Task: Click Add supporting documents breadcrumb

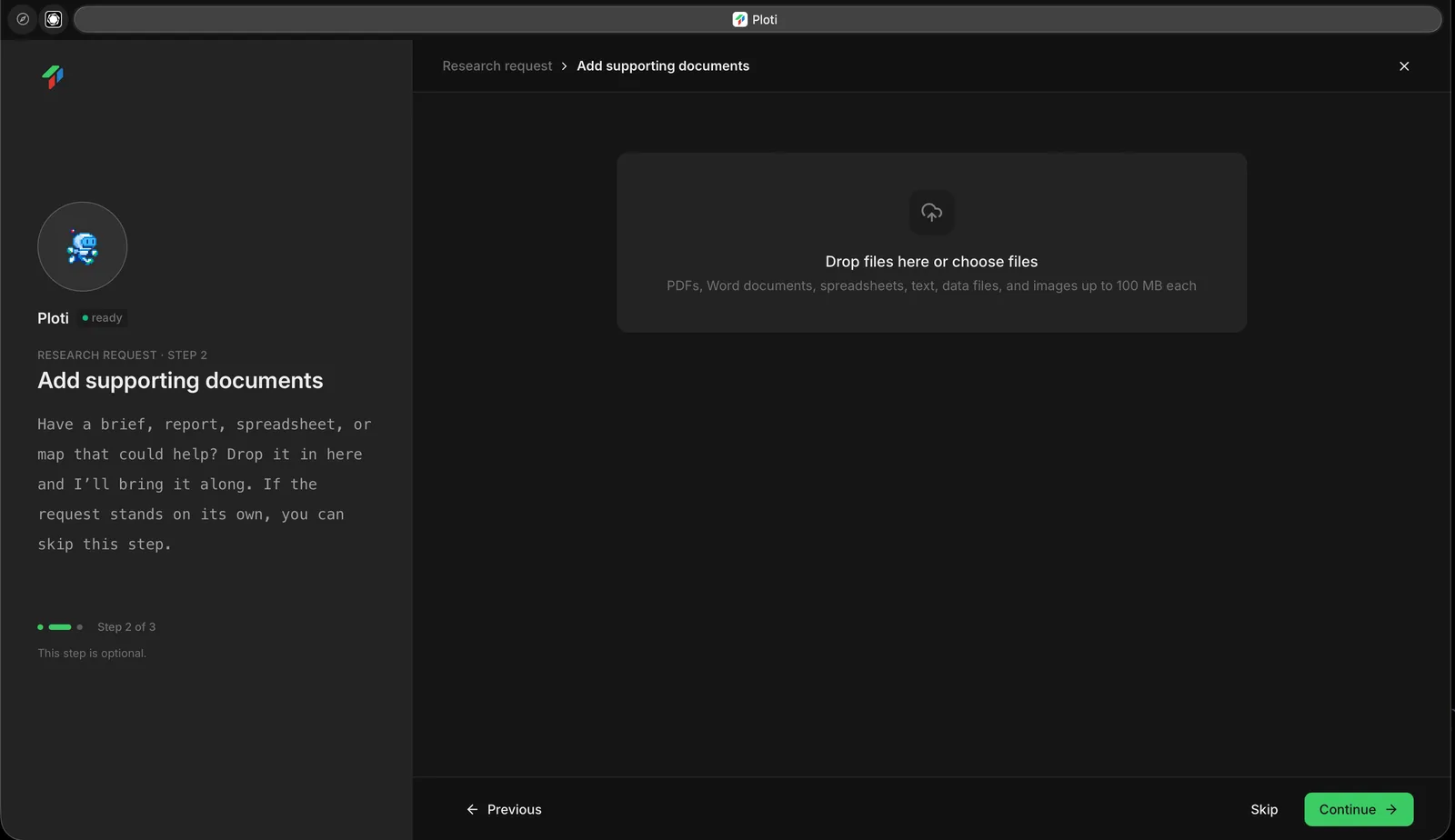Action: (x=663, y=66)
